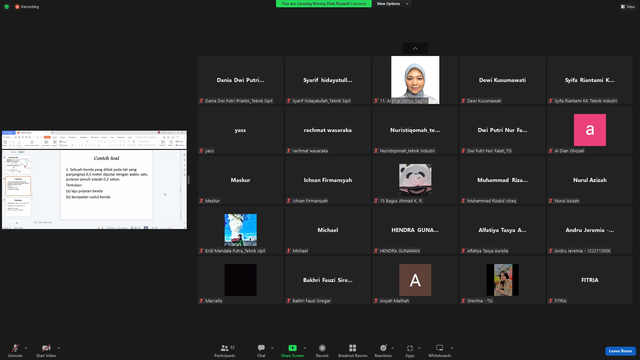The image size is (640, 360).
Task: Select Bakhri Fauzi Siregar tile
Action: coord(328,280)
